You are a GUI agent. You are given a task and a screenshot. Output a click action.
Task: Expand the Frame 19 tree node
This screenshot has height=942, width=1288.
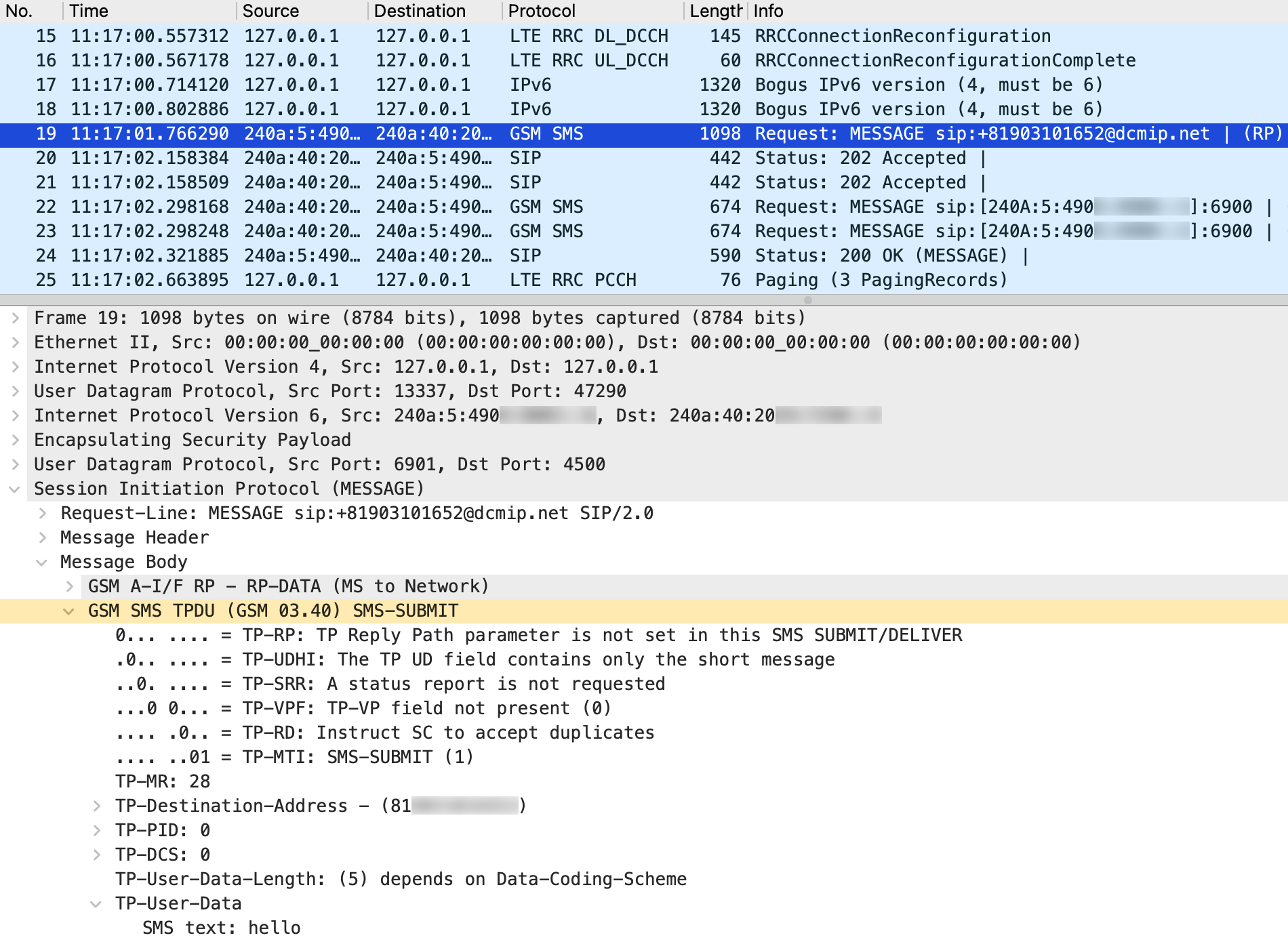click(x=15, y=318)
